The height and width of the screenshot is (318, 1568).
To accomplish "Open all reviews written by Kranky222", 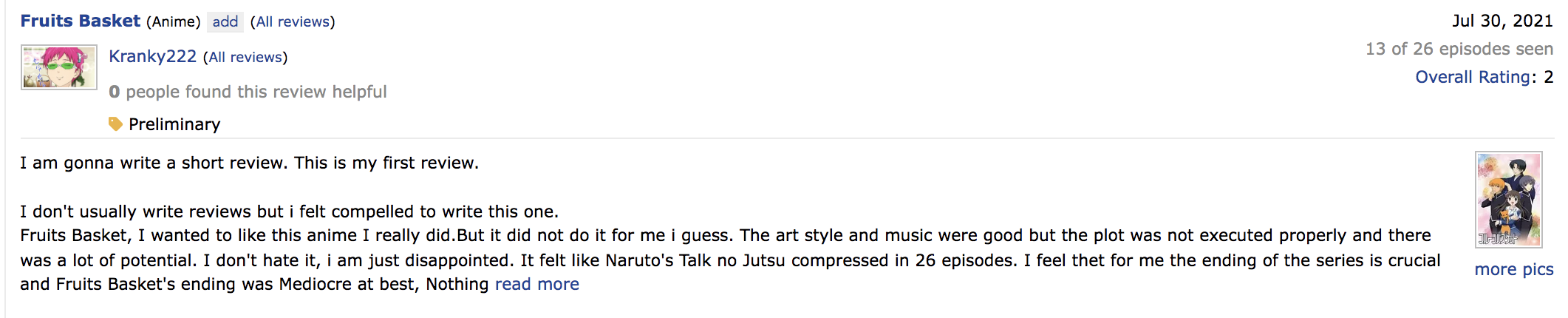I will [245, 57].
